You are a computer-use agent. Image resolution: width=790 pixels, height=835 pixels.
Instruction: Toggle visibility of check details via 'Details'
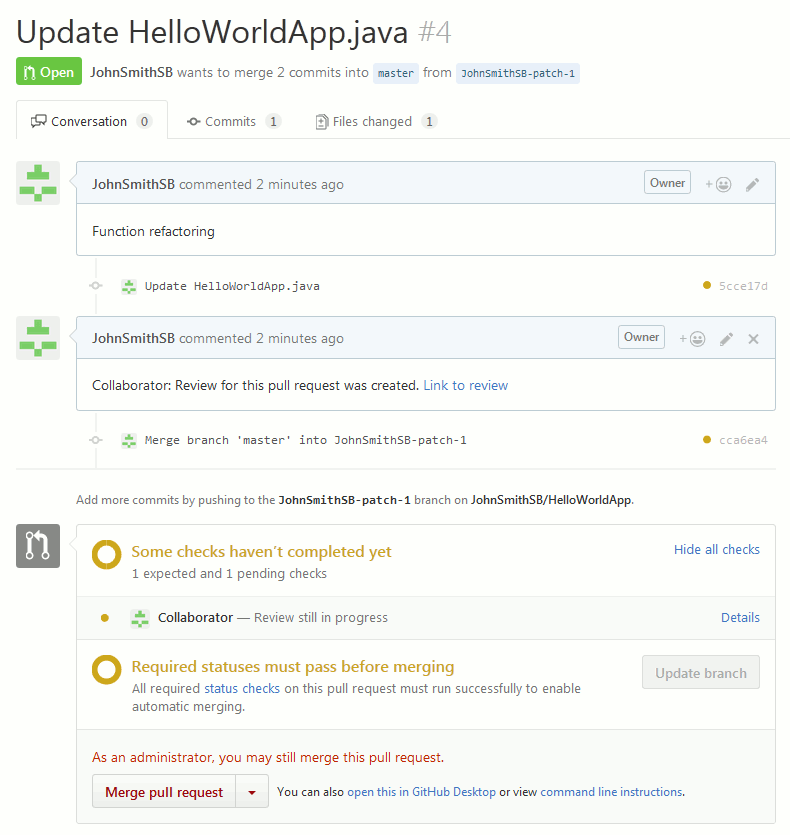[740, 617]
